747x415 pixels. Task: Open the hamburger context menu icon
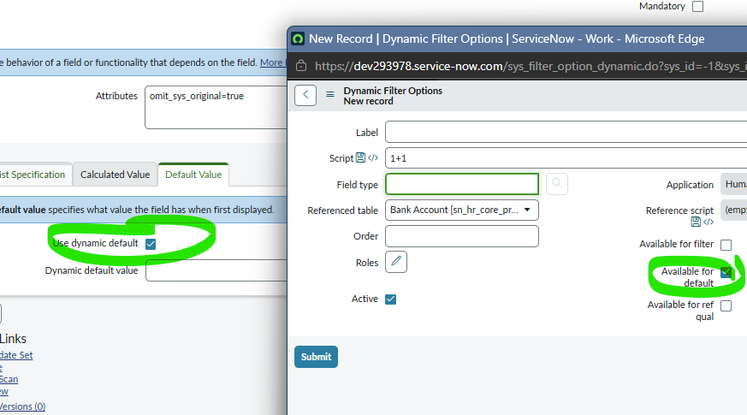[330, 94]
